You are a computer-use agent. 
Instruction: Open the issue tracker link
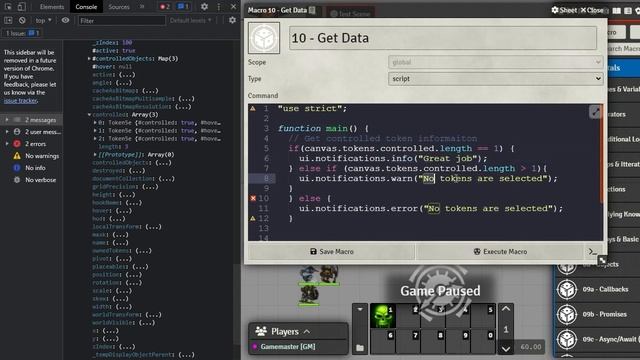(20, 100)
